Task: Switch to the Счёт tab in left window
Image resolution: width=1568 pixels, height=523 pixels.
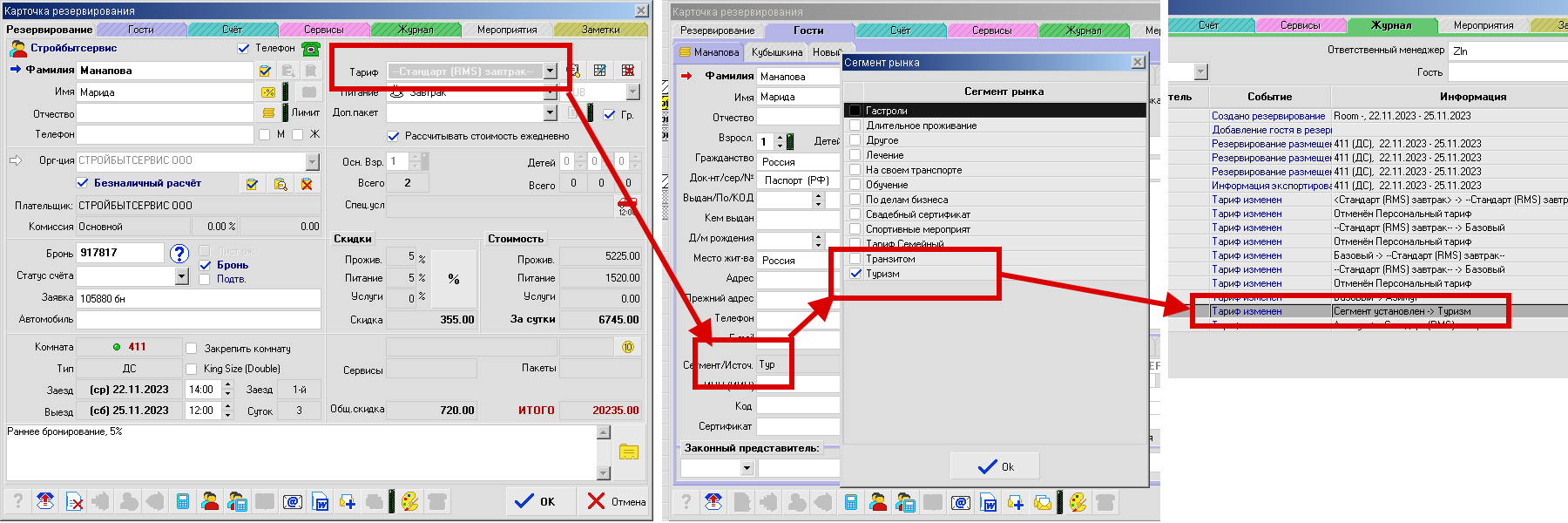Action: point(232,30)
